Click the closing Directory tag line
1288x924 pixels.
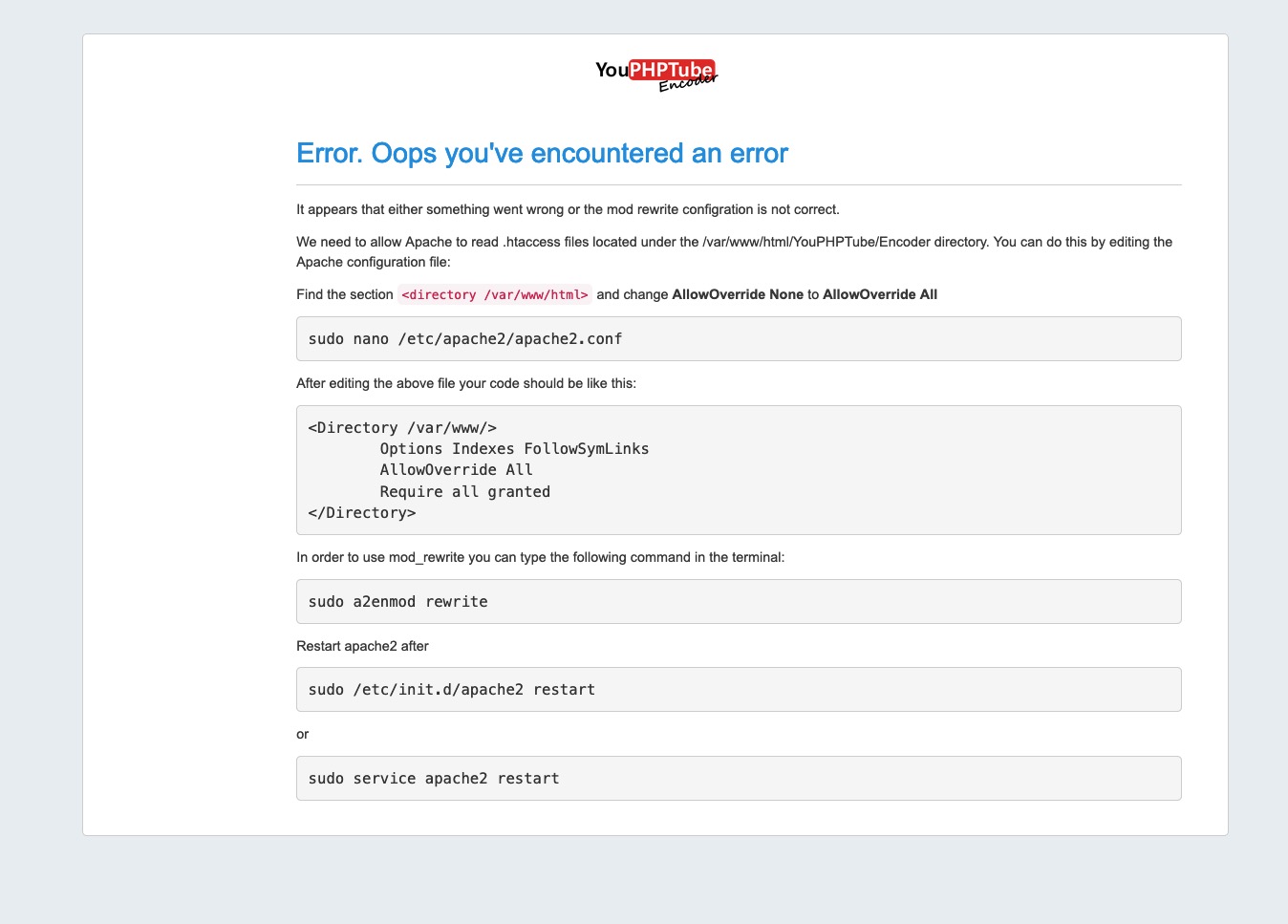(362, 512)
